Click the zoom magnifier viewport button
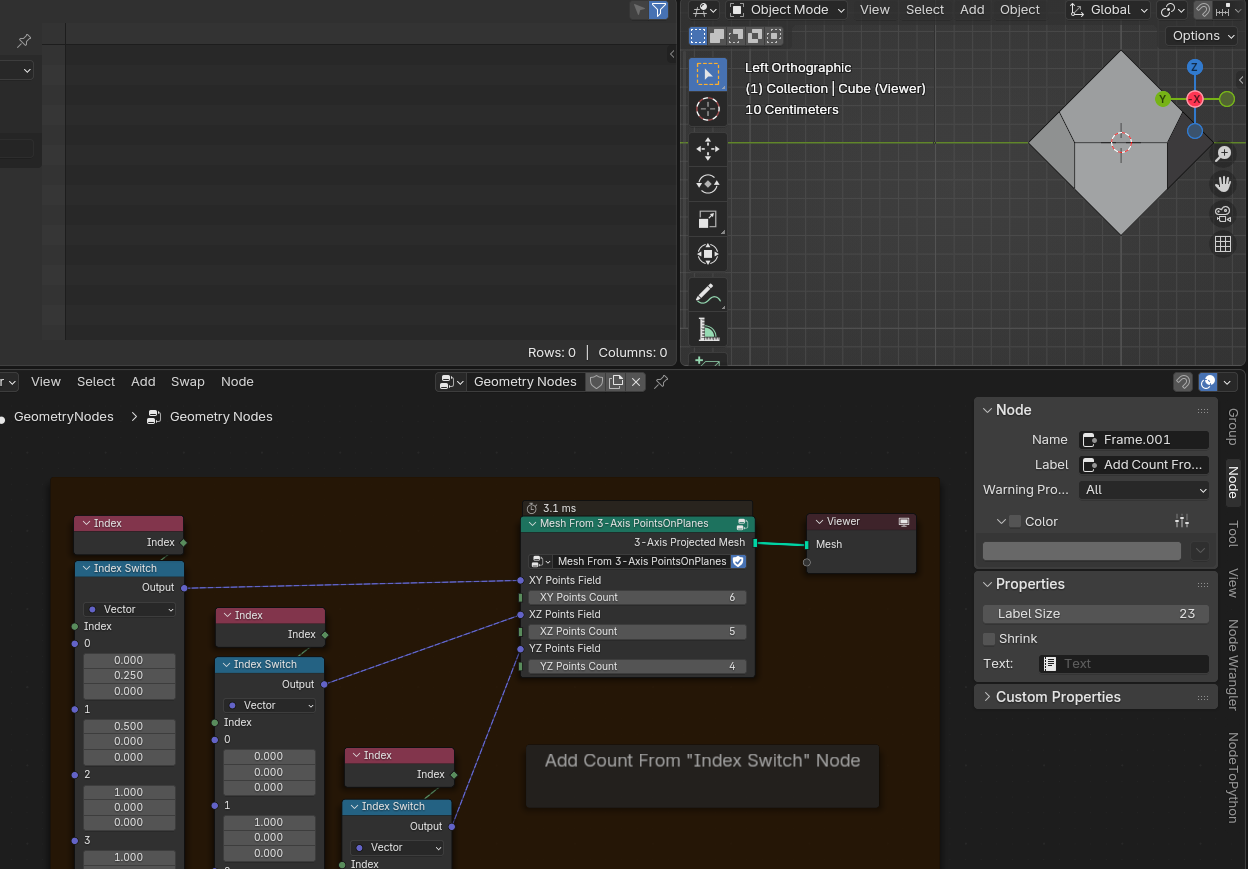The image size is (1248, 869). (1222, 154)
